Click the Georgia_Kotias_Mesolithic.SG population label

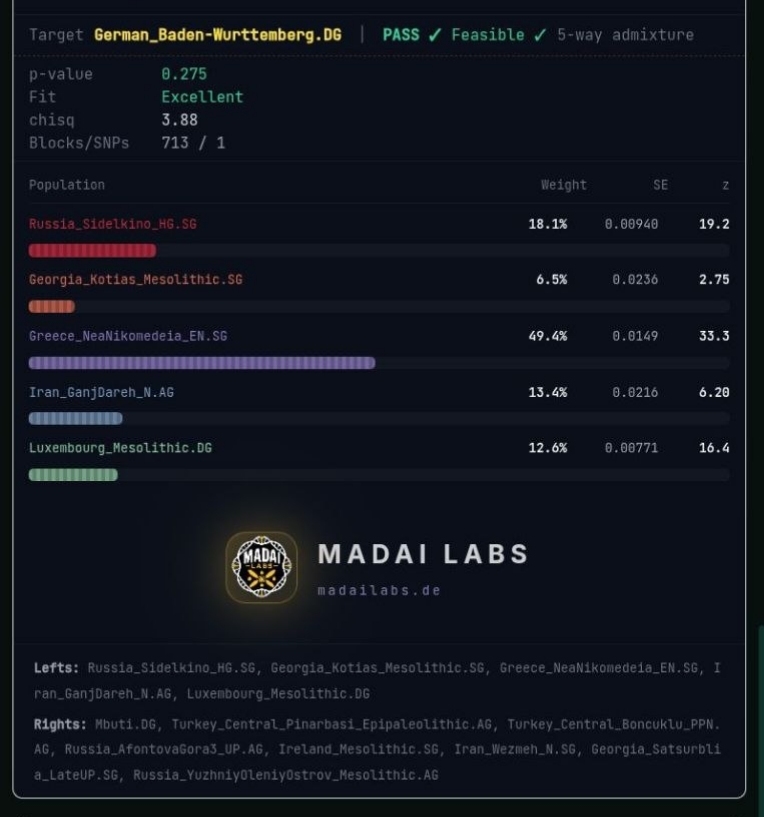pos(135,280)
